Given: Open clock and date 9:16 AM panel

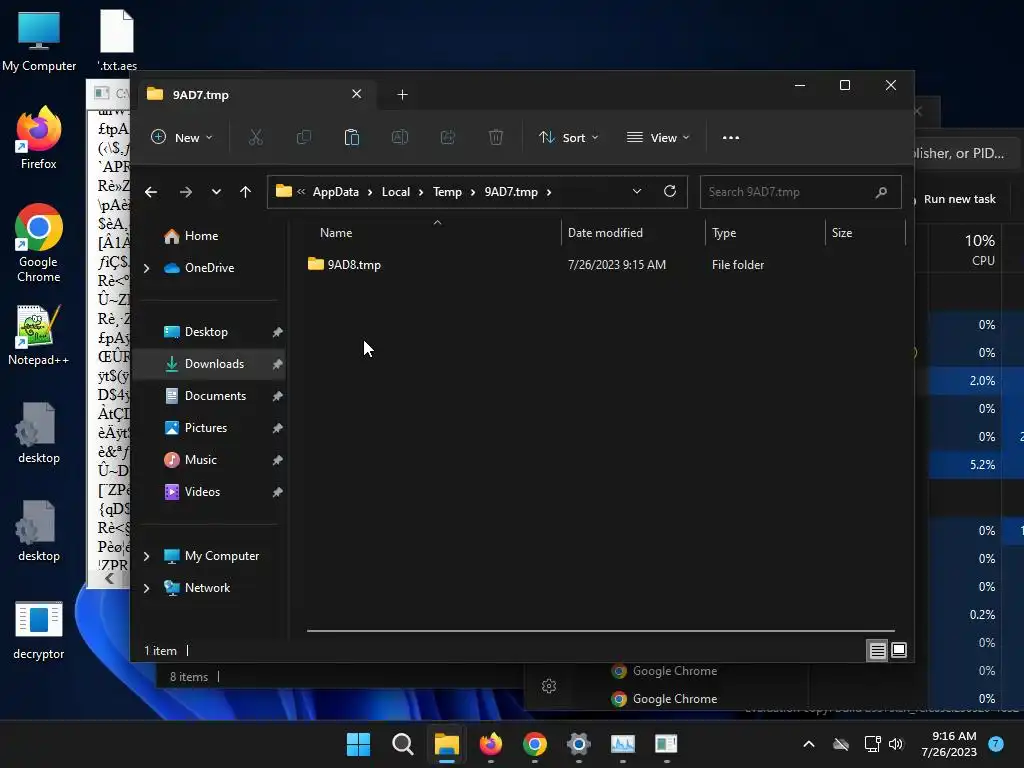Looking at the screenshot, I should pyautogui.click(x=949, y=744).
